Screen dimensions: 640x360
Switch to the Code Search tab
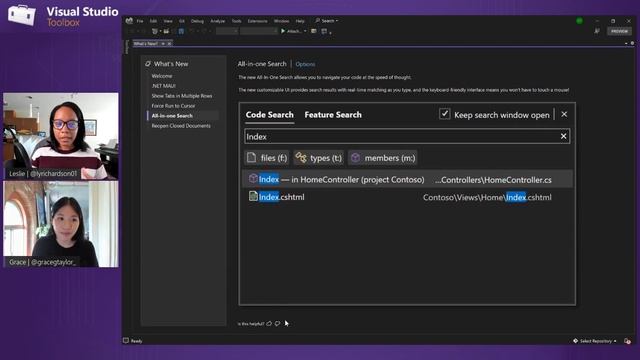269,115
